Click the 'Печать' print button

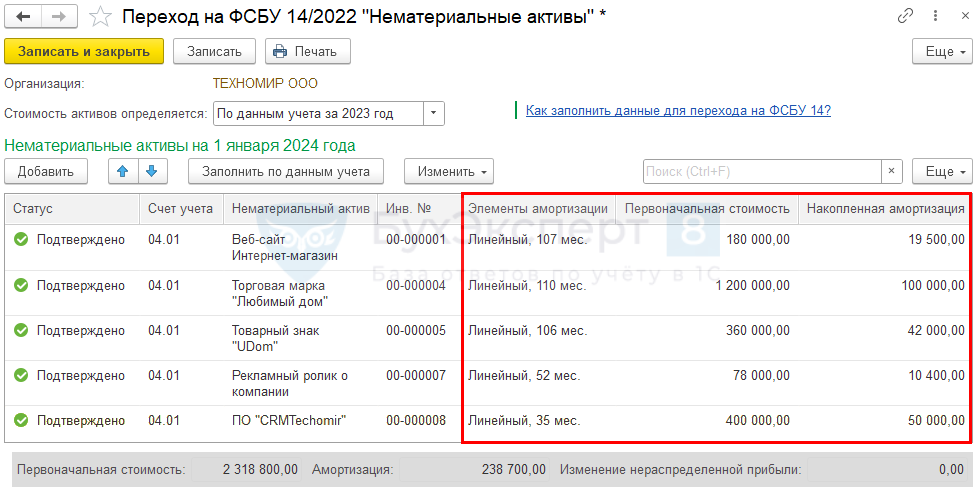coord(307,51)
